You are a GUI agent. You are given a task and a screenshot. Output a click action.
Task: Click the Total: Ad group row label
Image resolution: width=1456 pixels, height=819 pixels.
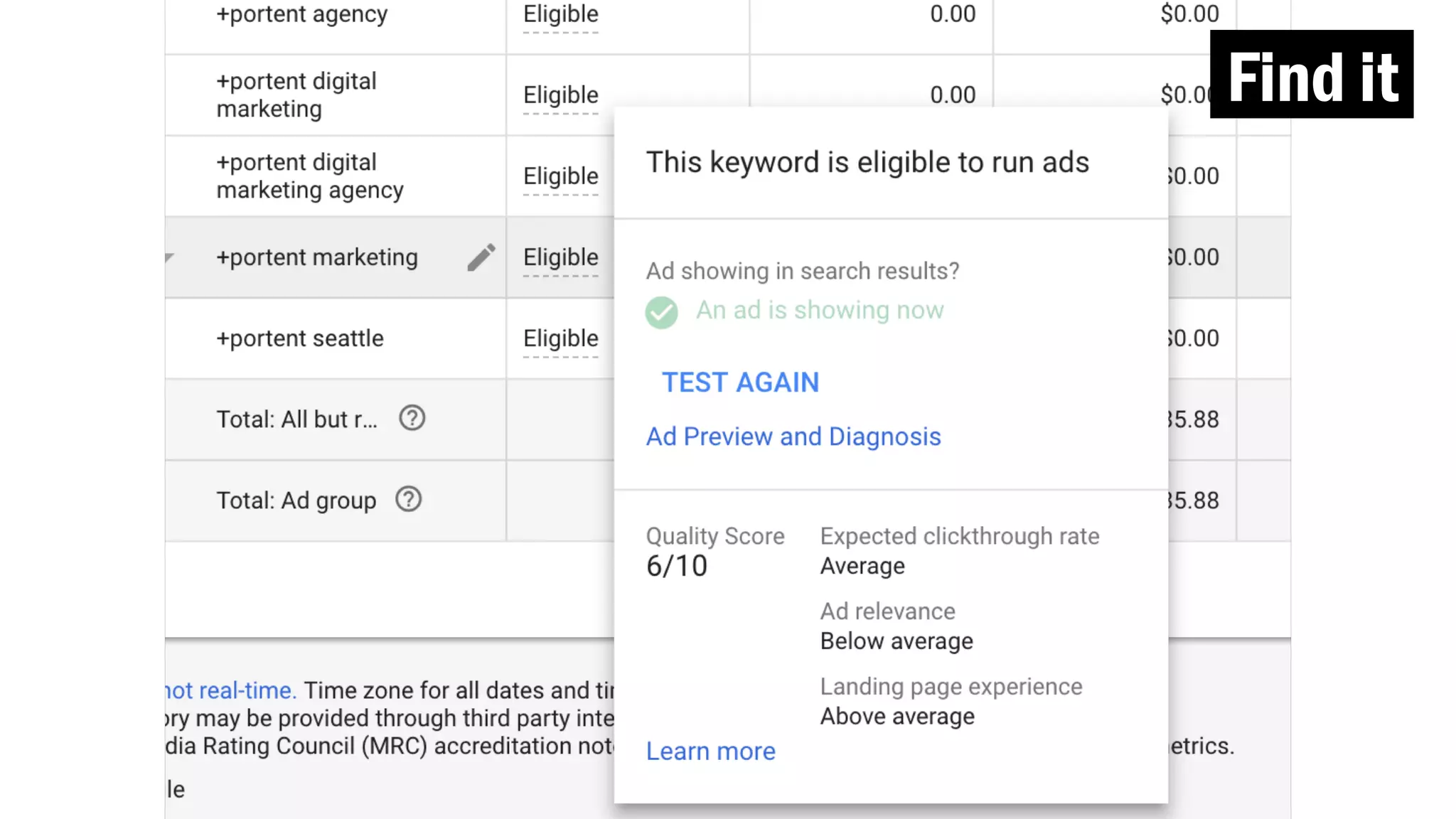(x=296, y=500)
